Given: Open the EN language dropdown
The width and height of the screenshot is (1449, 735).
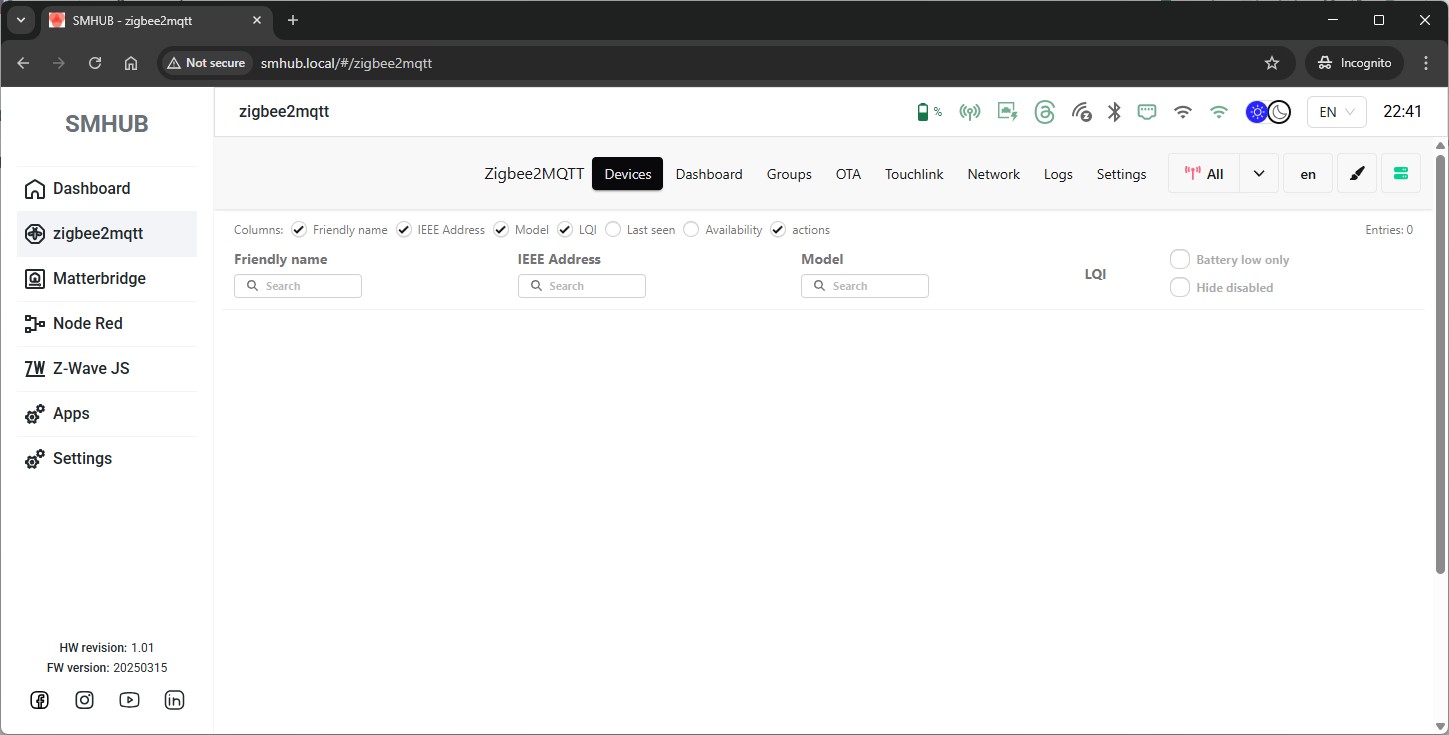Looking at the screenshot, I should 1336,112.
